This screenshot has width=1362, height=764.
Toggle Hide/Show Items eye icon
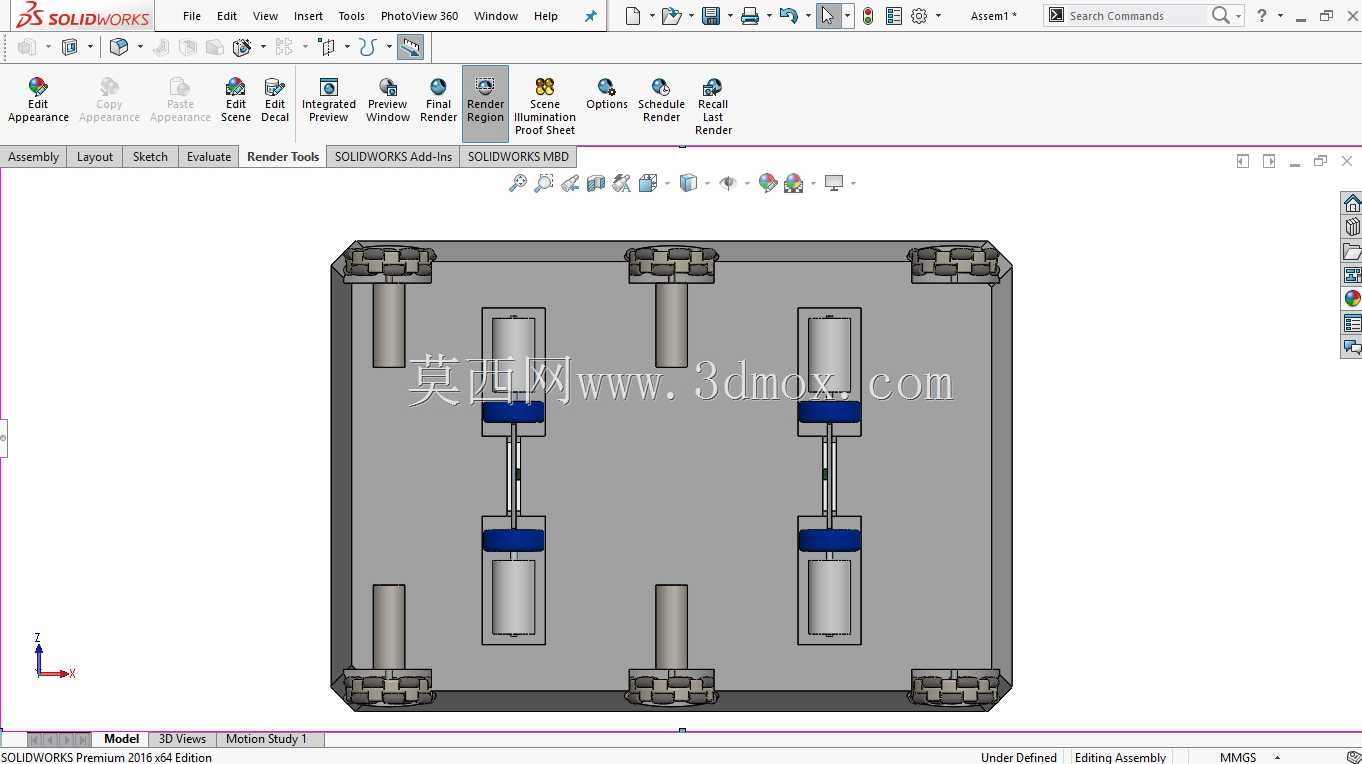click(728, 183)
